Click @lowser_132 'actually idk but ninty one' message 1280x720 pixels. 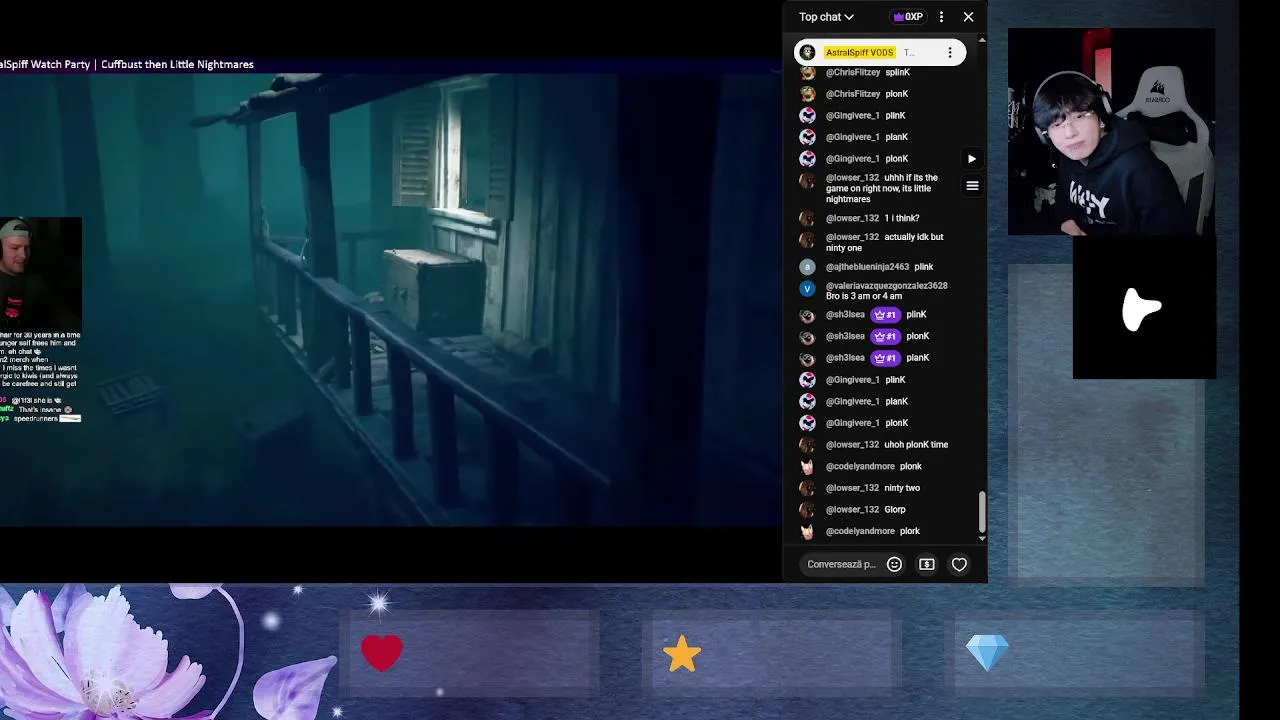point(885,242)
